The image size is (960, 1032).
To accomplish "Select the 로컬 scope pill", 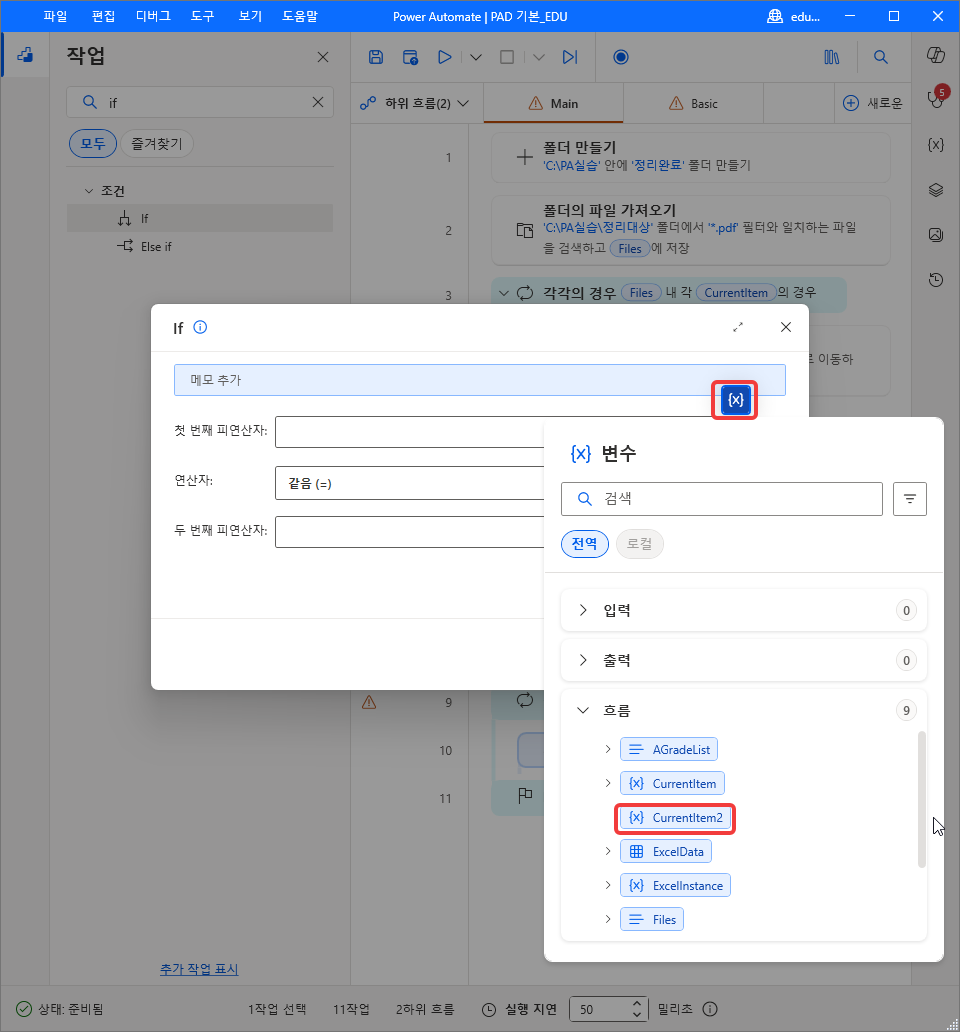I will 640,544.
